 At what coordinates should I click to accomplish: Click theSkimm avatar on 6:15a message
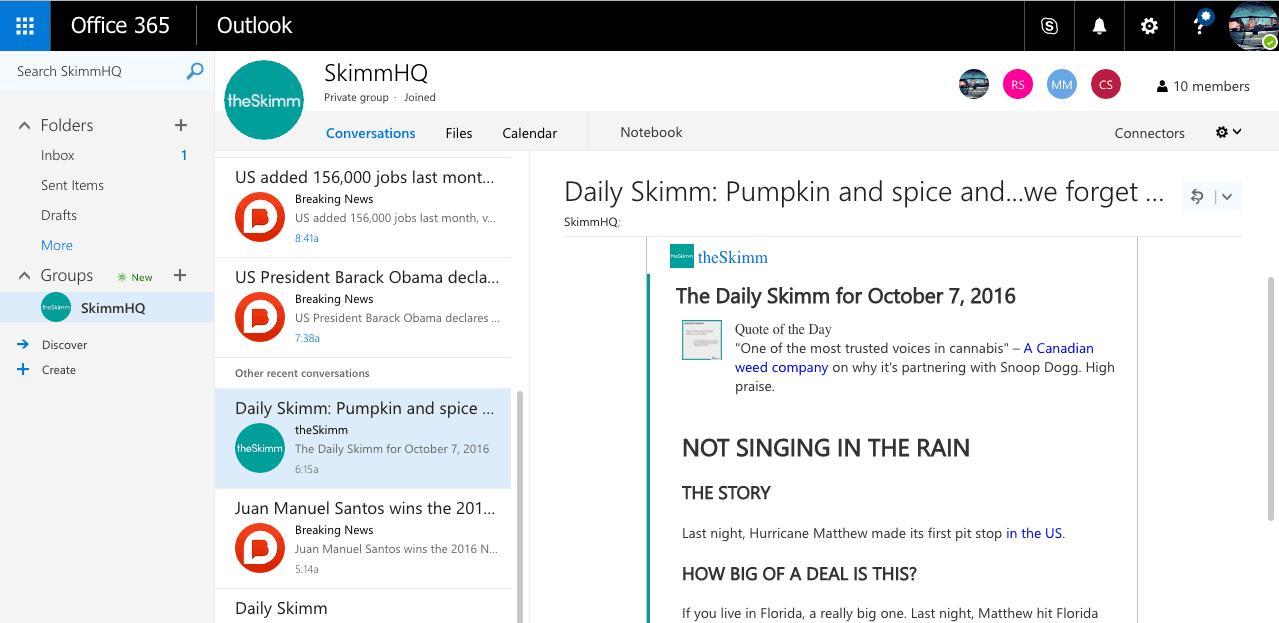[260, 448]
